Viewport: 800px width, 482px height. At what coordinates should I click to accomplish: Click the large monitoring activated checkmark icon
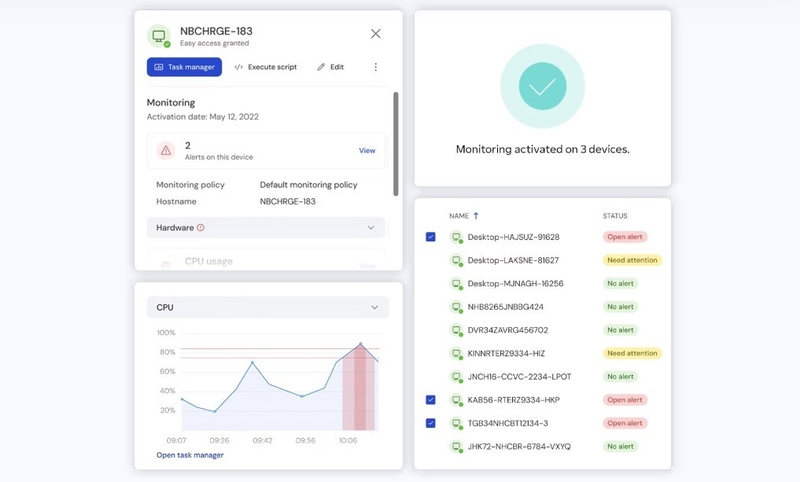pyautogui.click(x=542, y=88)
